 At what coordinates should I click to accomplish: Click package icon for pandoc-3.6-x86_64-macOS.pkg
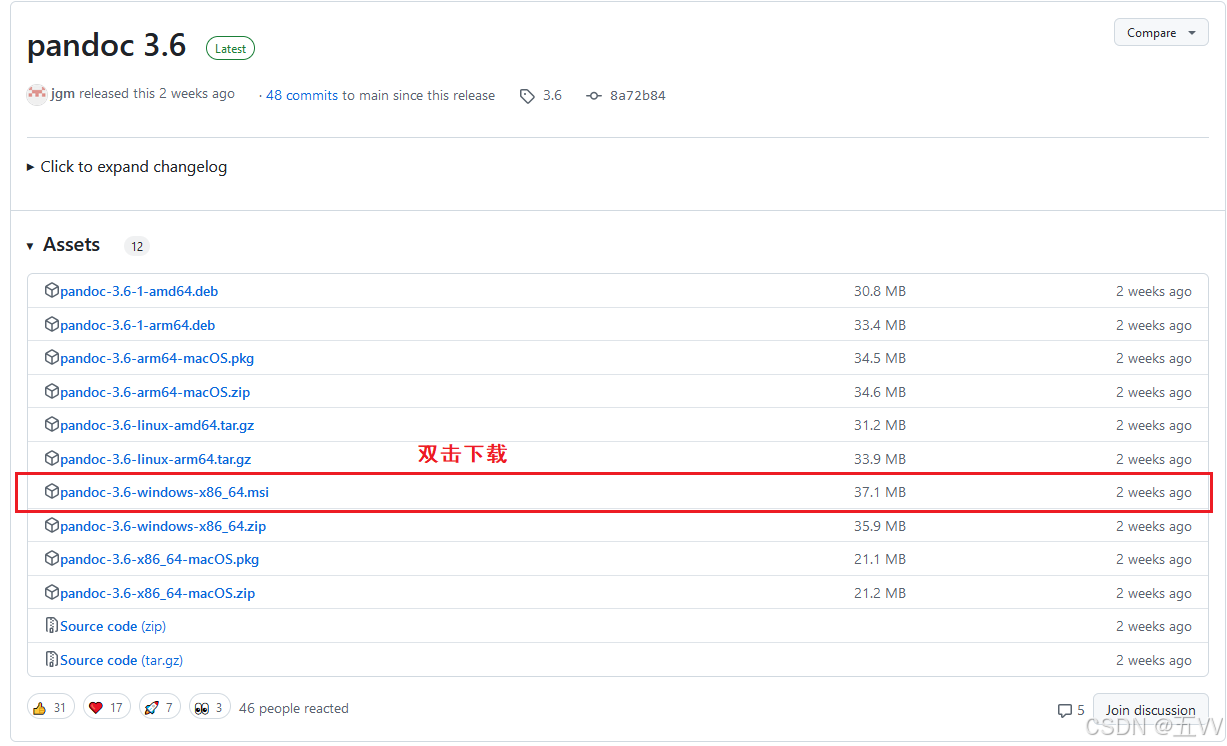click(52, 559)
